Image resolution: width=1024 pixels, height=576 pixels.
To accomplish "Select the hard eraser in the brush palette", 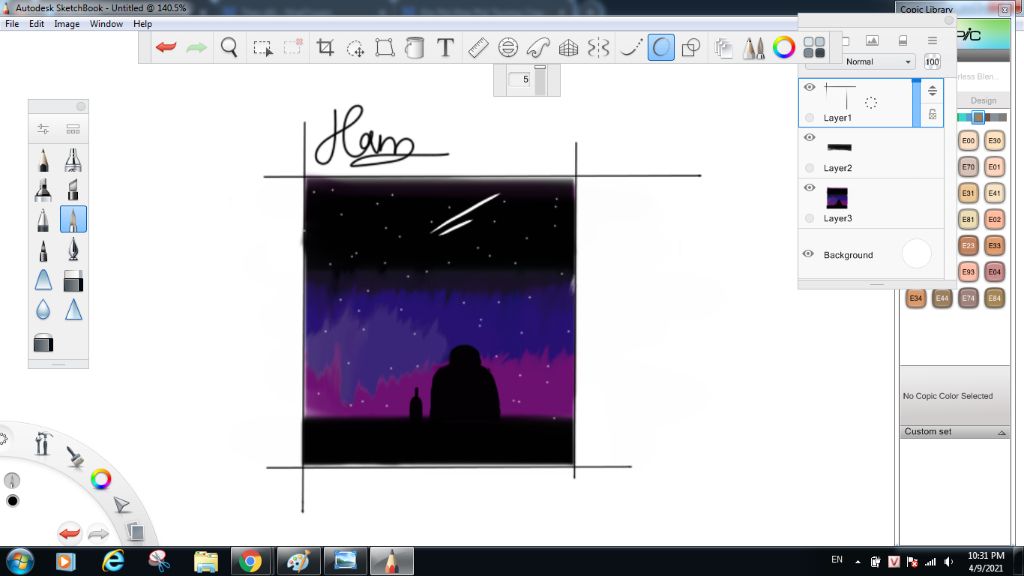I will point(72,281).
